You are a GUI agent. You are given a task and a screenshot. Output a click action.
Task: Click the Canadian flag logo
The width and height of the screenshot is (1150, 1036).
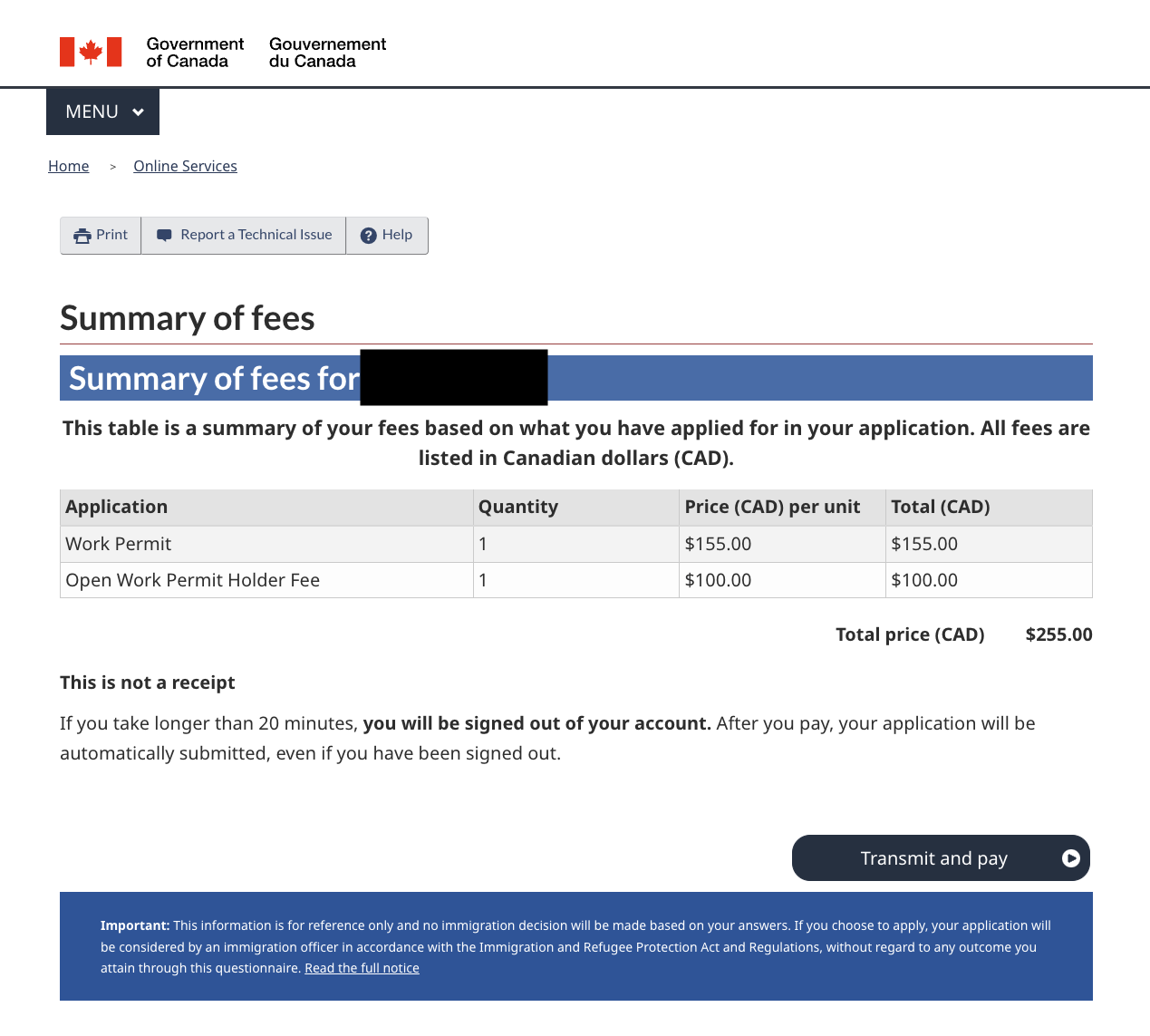pyautogui.click(x=91, y=53)
